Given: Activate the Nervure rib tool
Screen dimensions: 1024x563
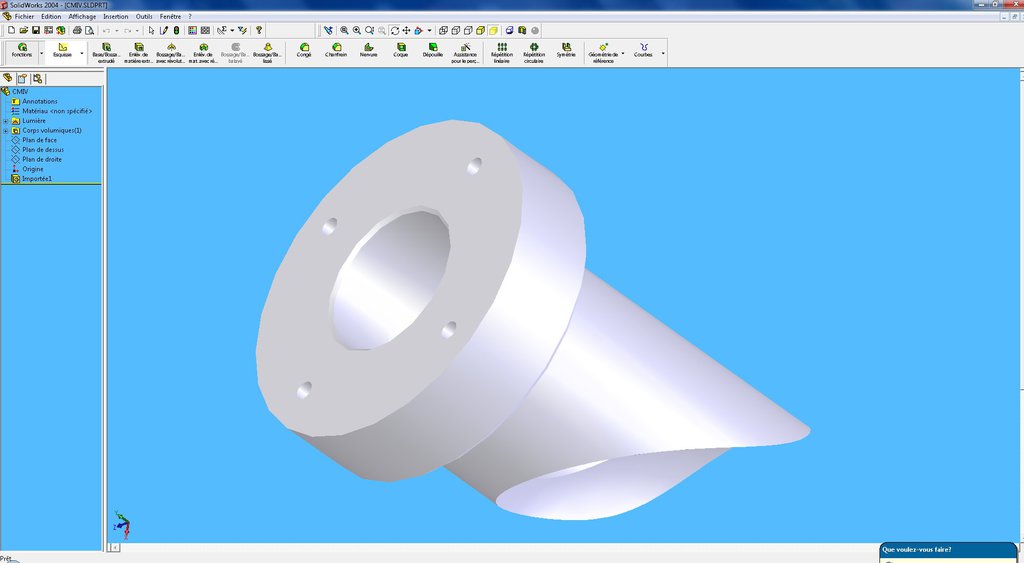Looking at the screenshot, I should coord(368,50).
